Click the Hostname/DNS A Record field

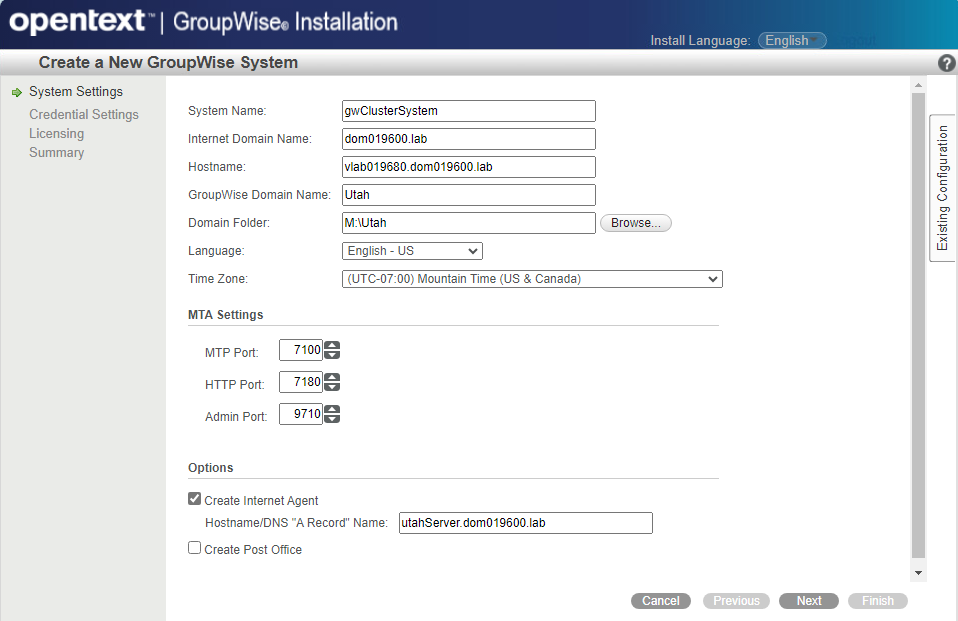pyautogui.click(x=525, y=523)
